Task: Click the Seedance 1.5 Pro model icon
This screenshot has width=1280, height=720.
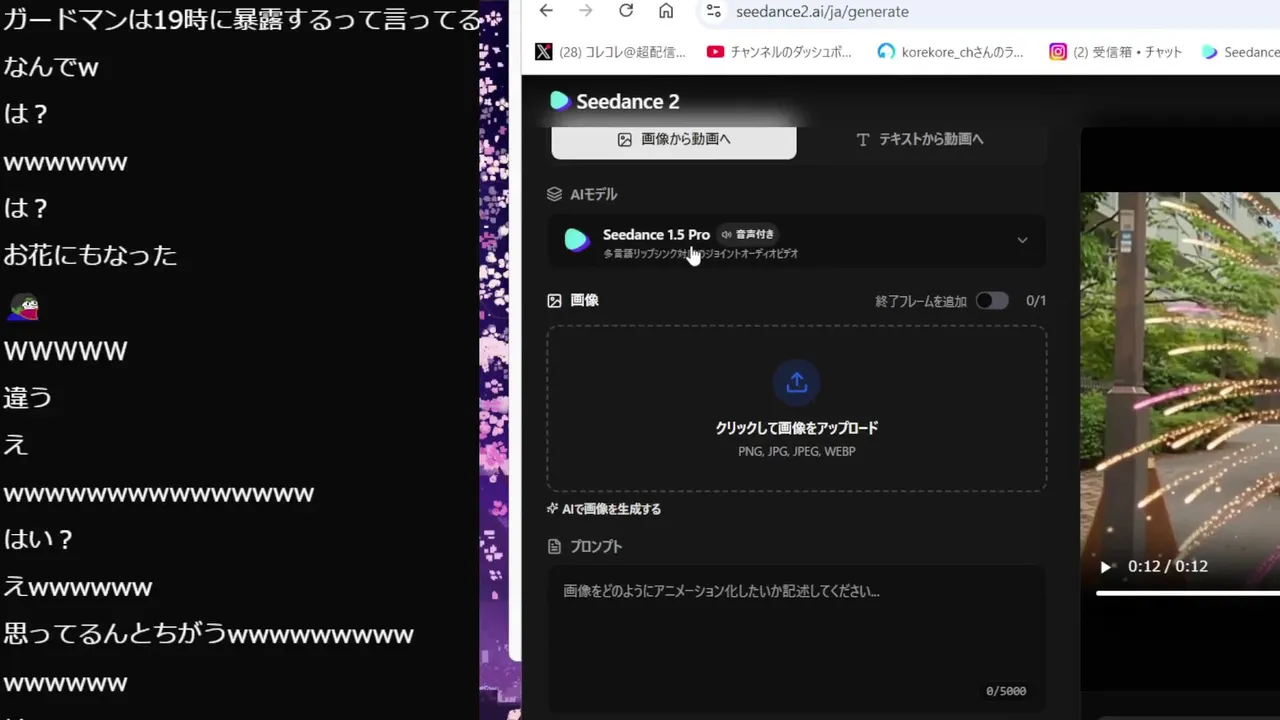Action: point(577,240)
